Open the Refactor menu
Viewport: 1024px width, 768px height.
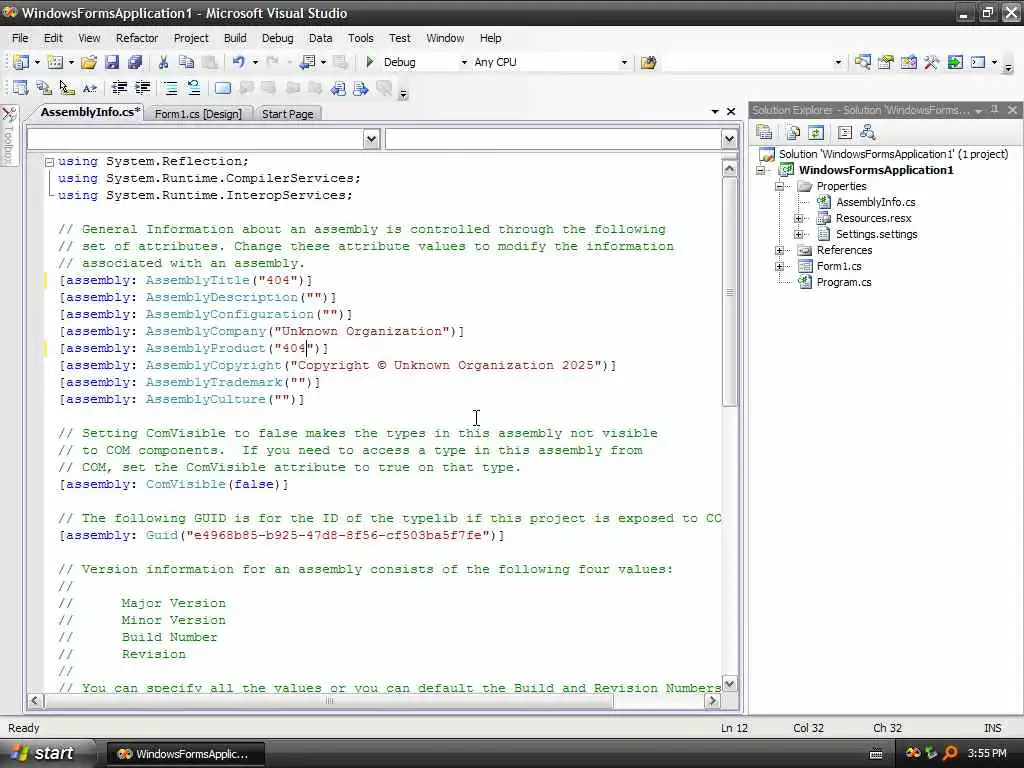(137, 38)
